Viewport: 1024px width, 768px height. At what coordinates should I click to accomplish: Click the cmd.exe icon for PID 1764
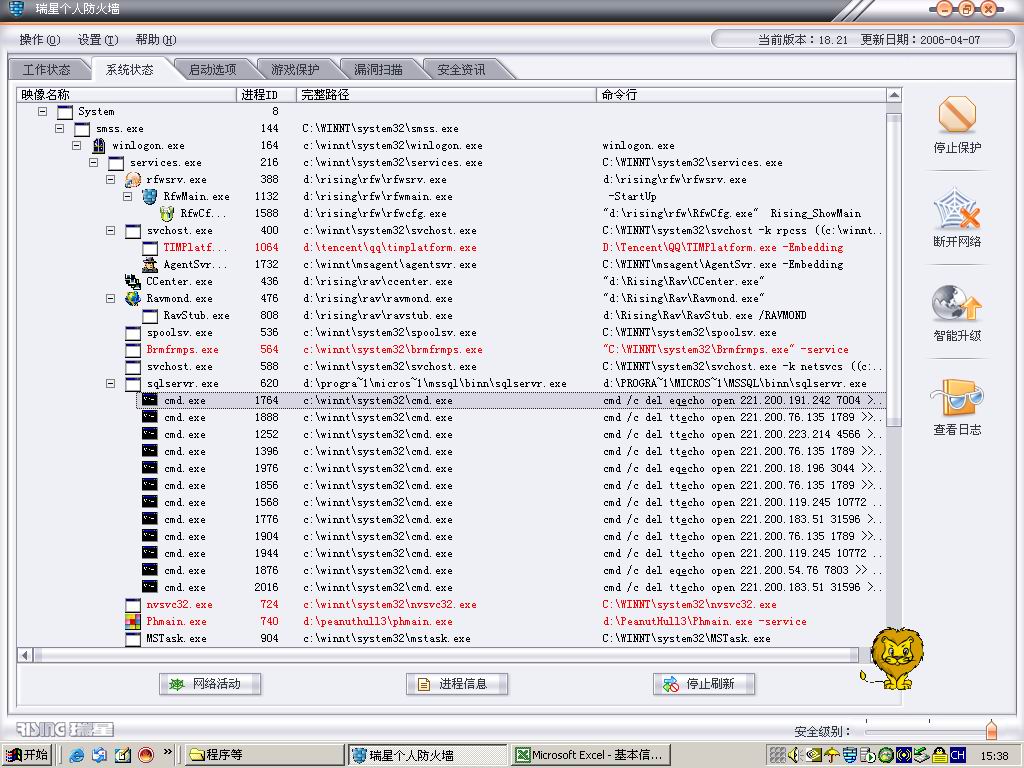(150, 400)
